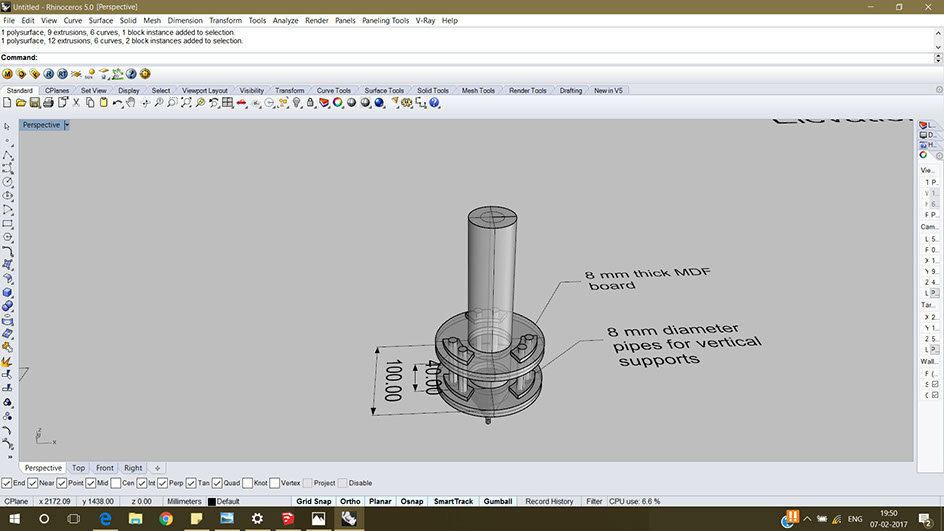The width and height of the screenshot is (944, 531).
Task: Toggle the Grid Snap status bar button
Action: pyautogui.click(x=314, y=501)
